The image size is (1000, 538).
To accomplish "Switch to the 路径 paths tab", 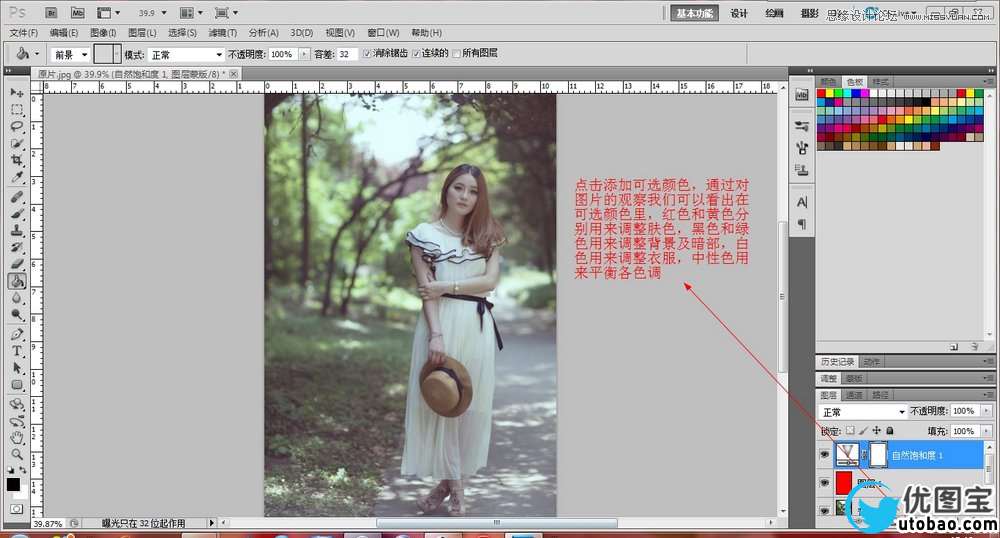I will pos(879,395).
